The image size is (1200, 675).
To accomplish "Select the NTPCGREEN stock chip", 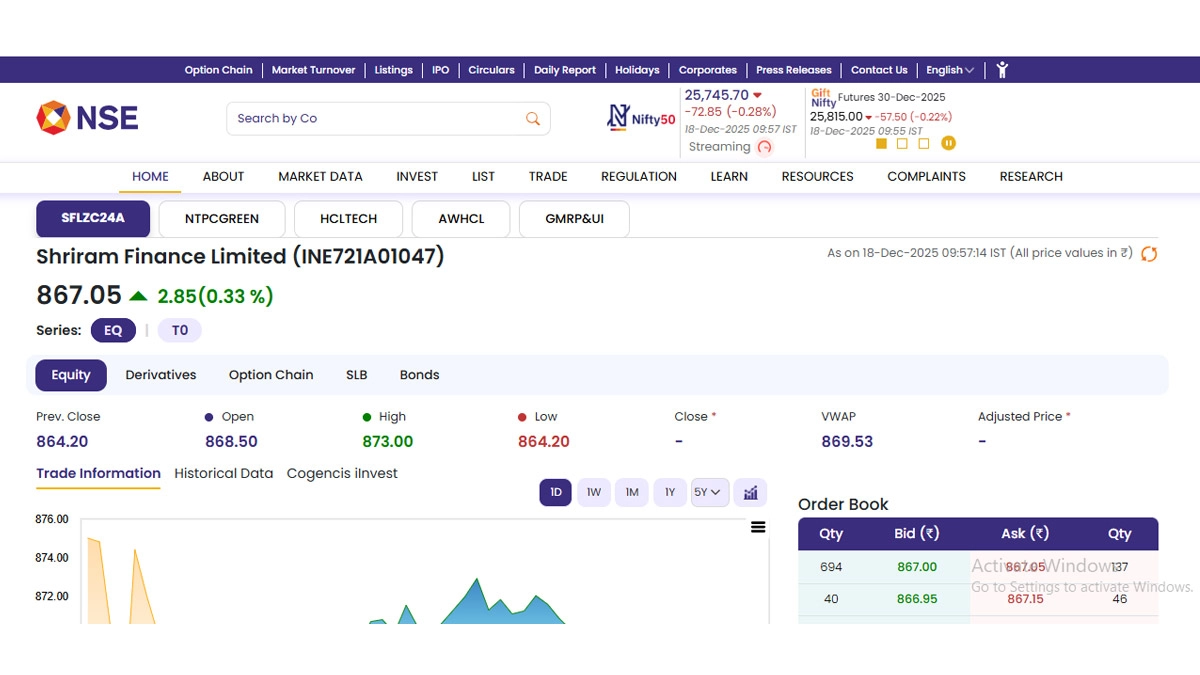I will click(222, 219).
